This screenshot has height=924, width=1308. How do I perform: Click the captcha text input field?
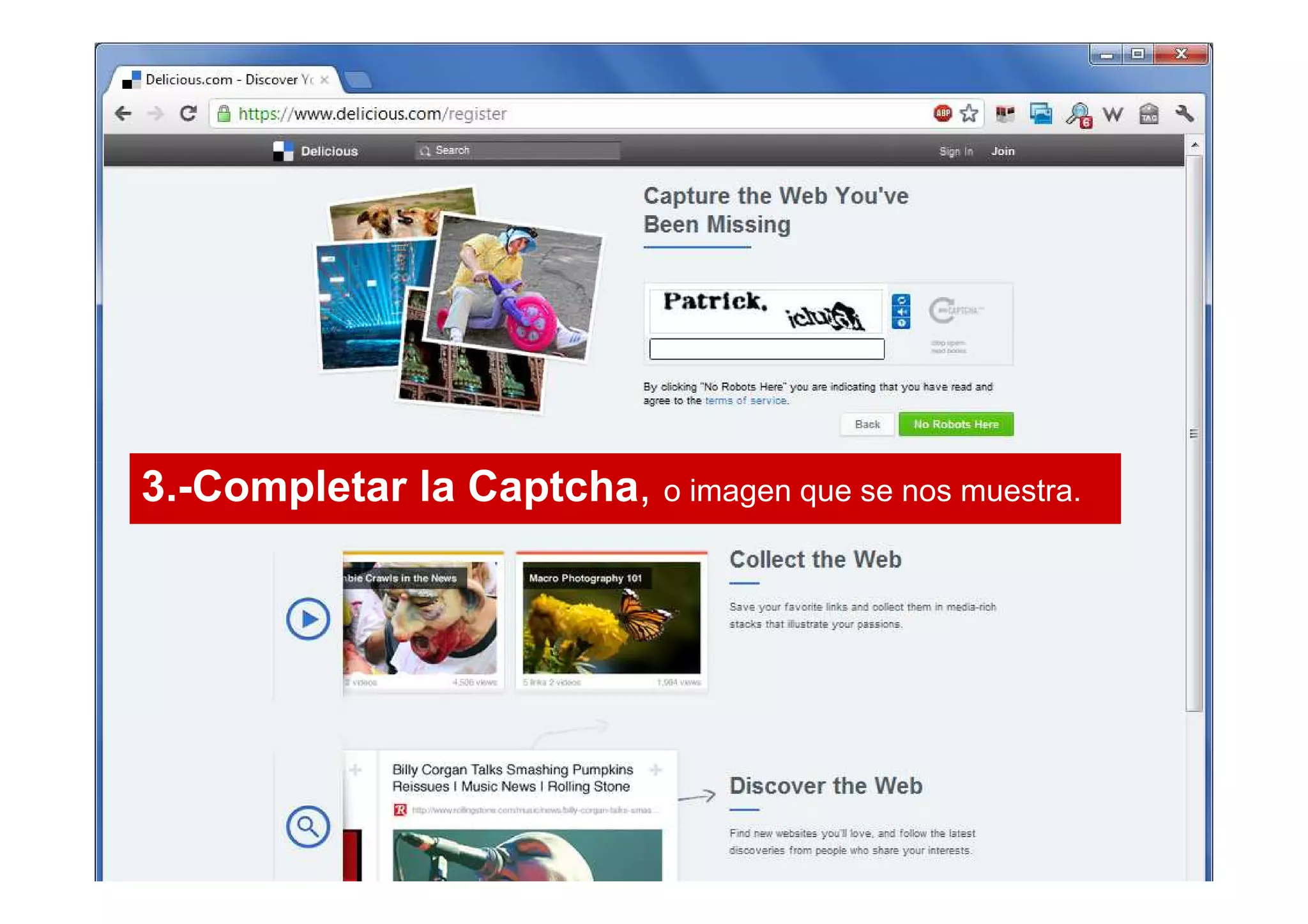click(766, 349)
